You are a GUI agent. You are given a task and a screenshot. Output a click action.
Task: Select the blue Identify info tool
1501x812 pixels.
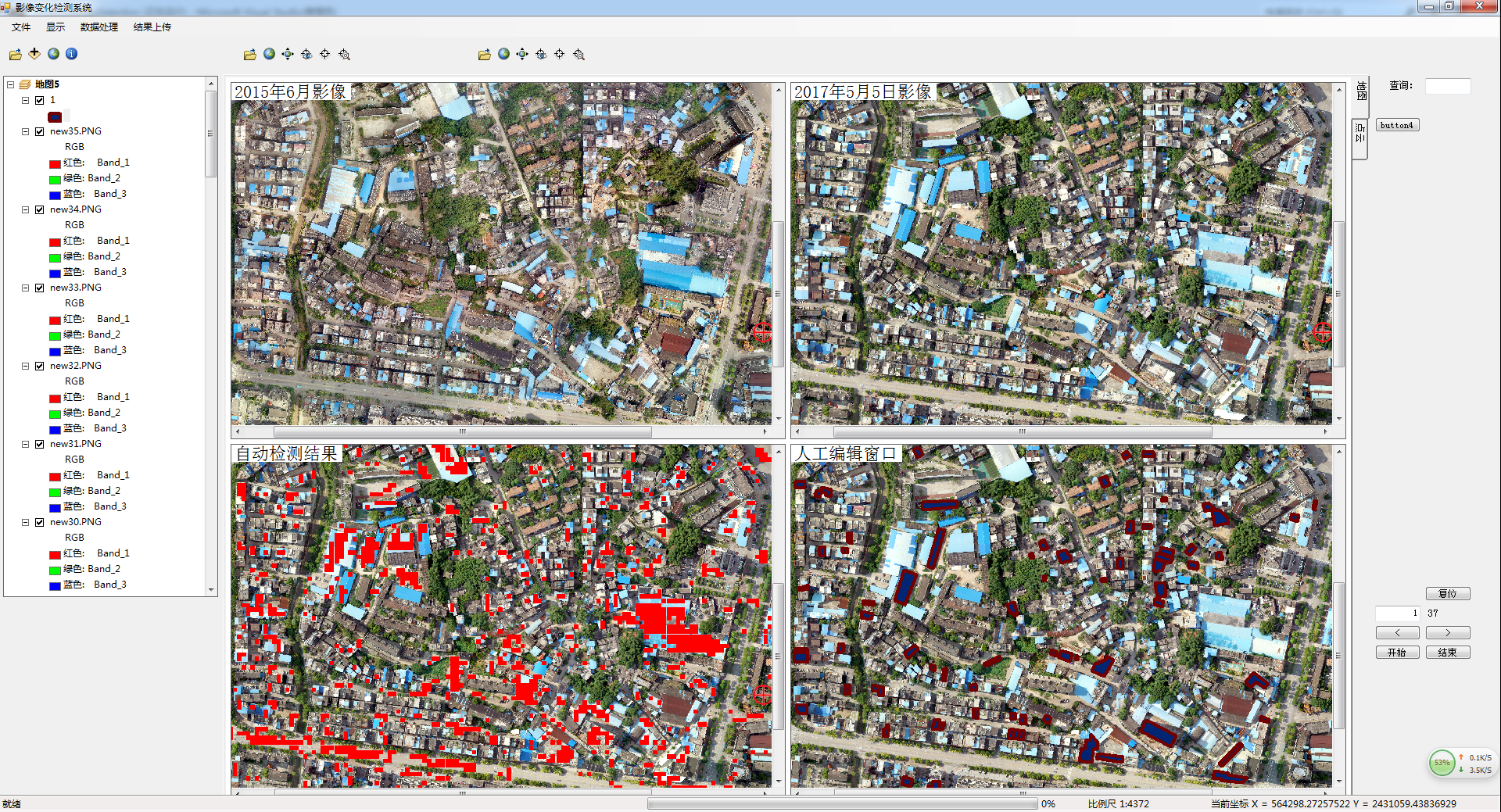pyautogui.click(x=72, y=54)
